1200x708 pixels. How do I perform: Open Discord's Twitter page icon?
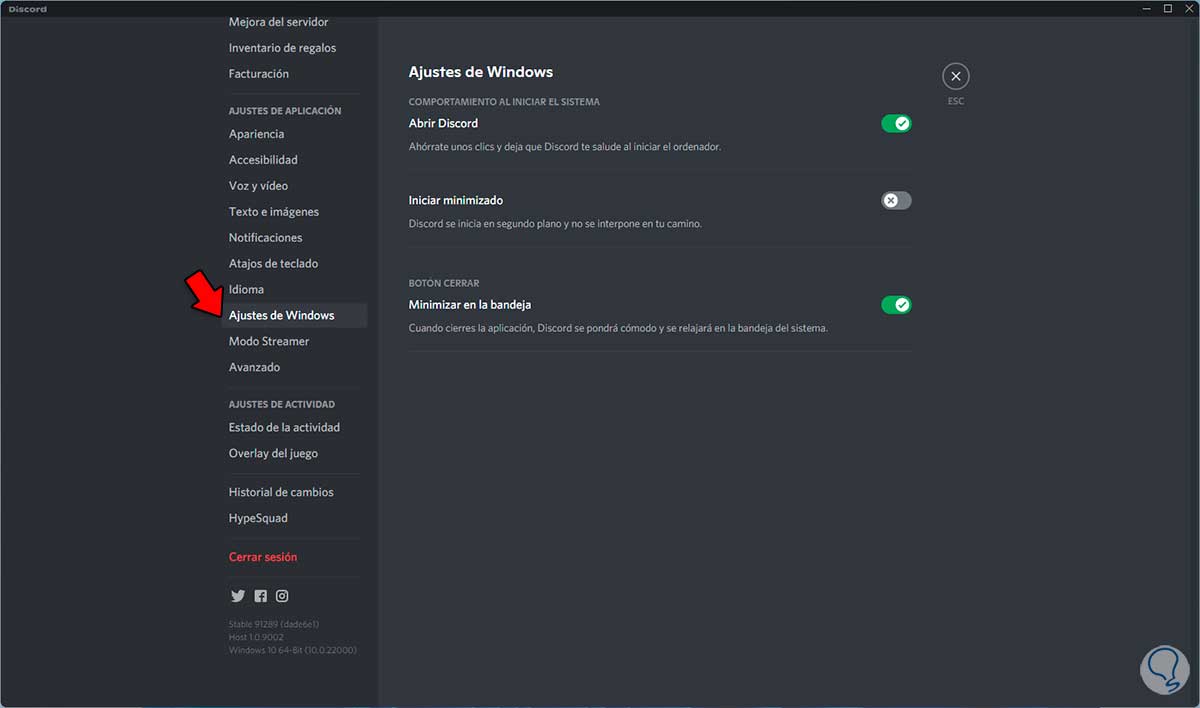(x=238, y=596)
